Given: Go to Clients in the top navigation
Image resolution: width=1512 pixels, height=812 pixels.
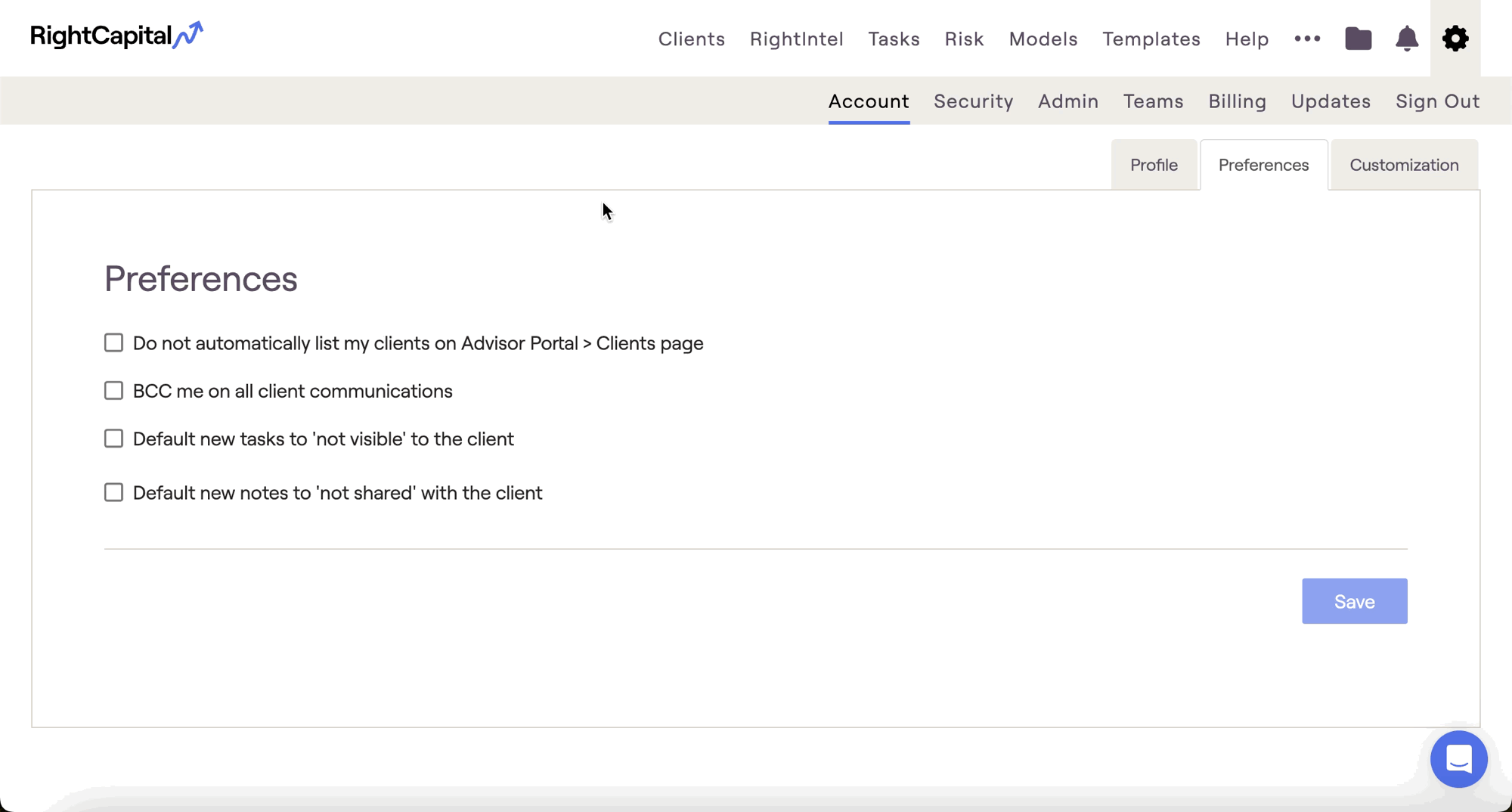Looking at the screenshot, I should point(692,39).
